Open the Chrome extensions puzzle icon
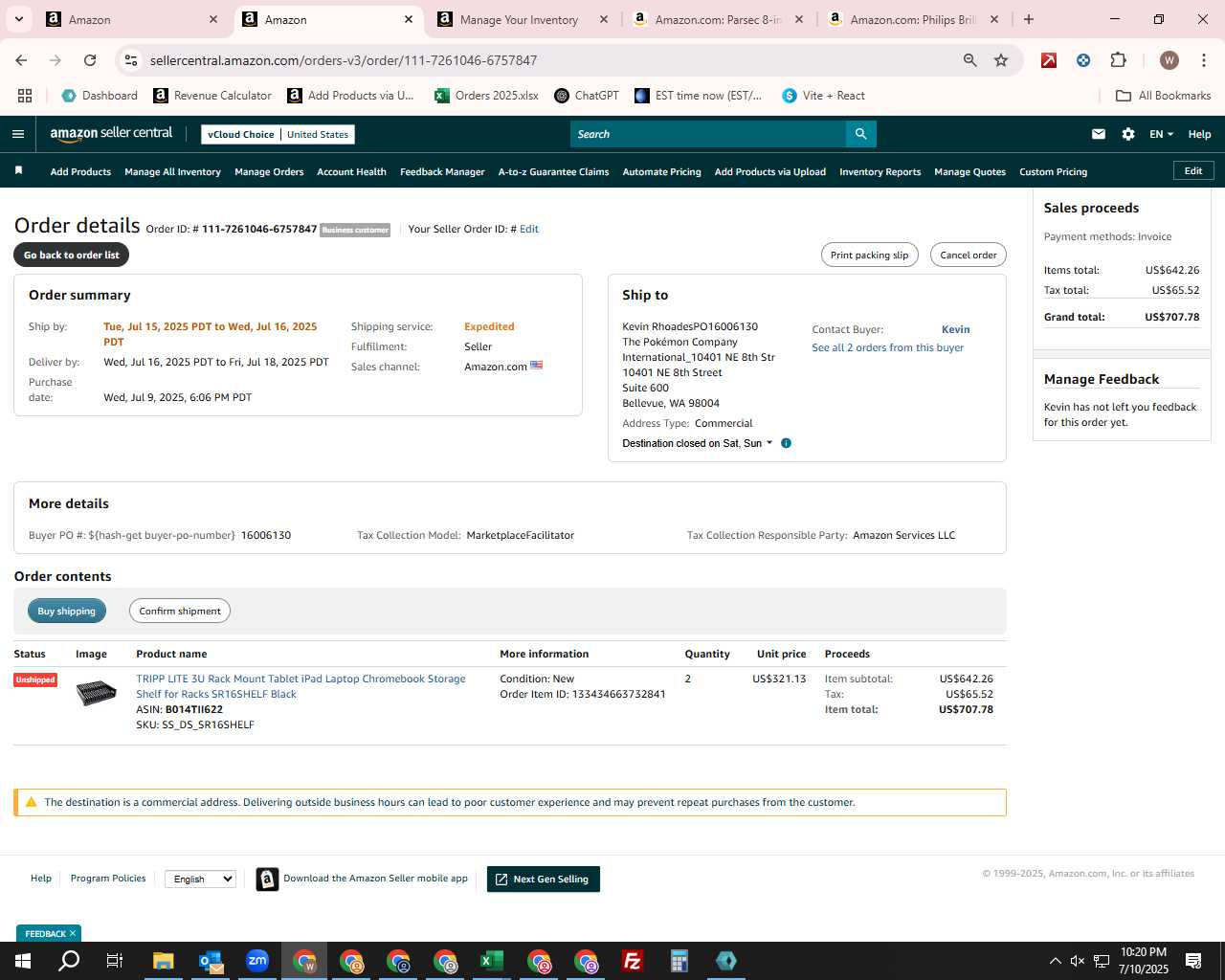1225x980 pixels. pyautogui.click(x=1118, y=60)
